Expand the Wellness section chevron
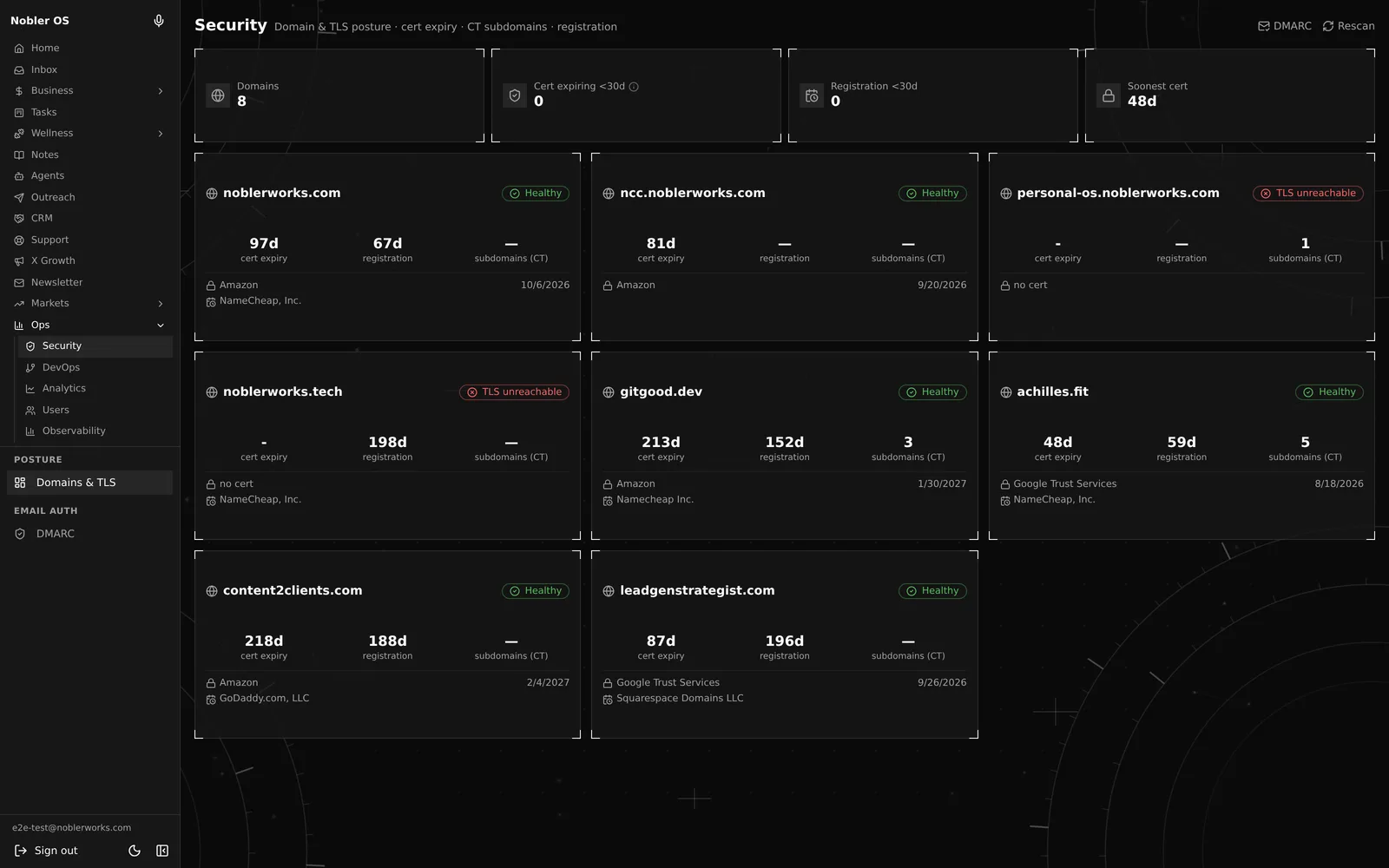The height and width of the screenshot is (868, 1389). tap(161, 134)
